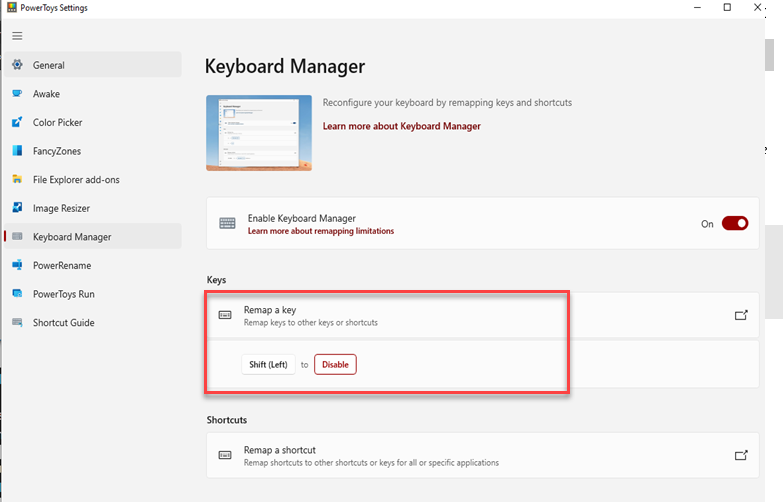Click the FancyZones icon in sidebar

pos(17,151)
